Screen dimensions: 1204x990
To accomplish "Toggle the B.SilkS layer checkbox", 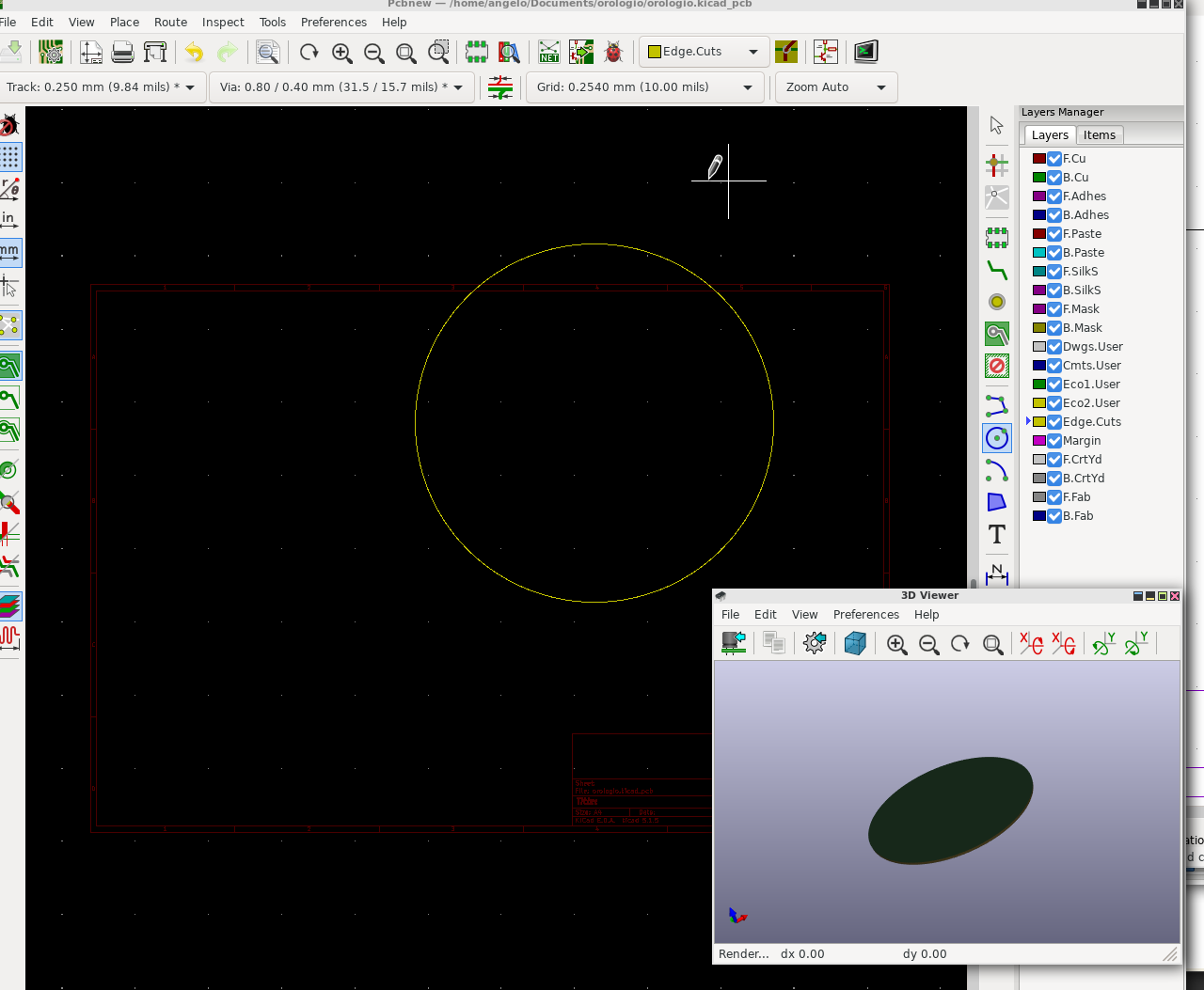I will [1054, 291].
